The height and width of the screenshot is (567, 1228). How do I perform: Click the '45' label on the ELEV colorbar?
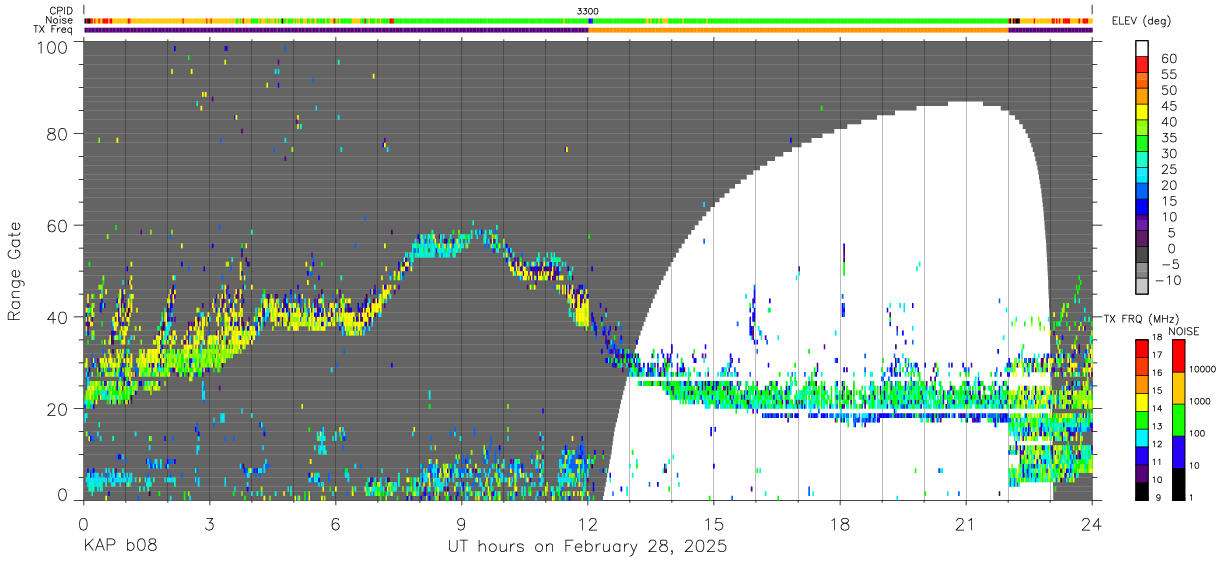[x=1168, y=106]
